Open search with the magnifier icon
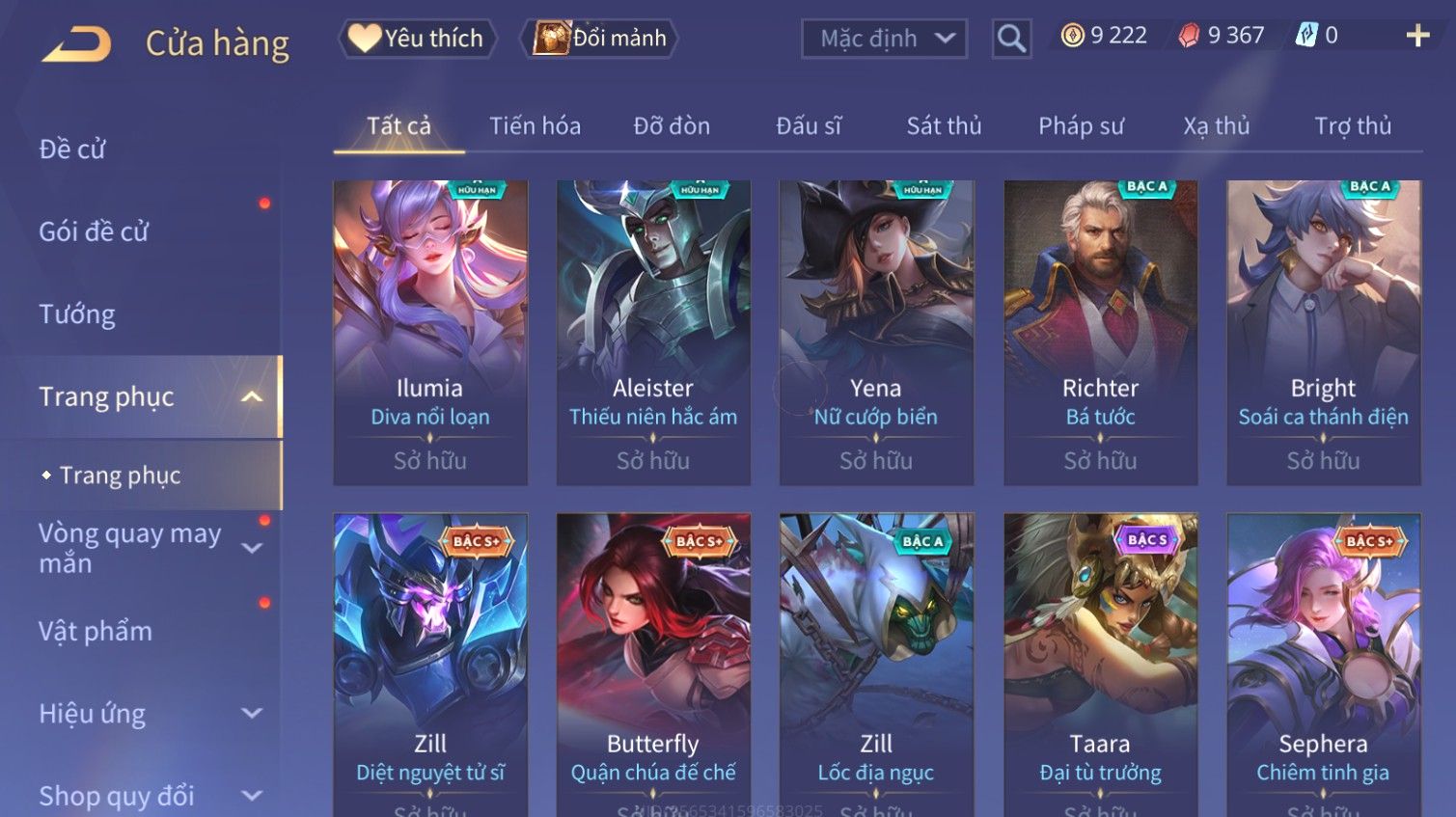 pyautogui.click(x=1011, y=39)
